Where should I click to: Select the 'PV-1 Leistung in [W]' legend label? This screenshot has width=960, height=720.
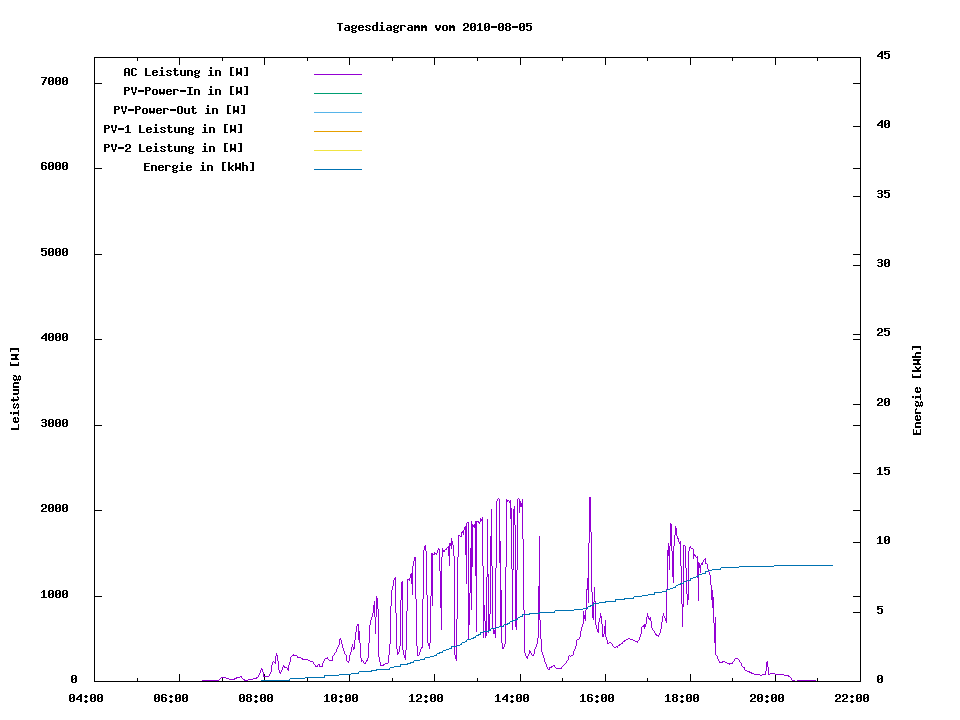[x=173, y=129]
